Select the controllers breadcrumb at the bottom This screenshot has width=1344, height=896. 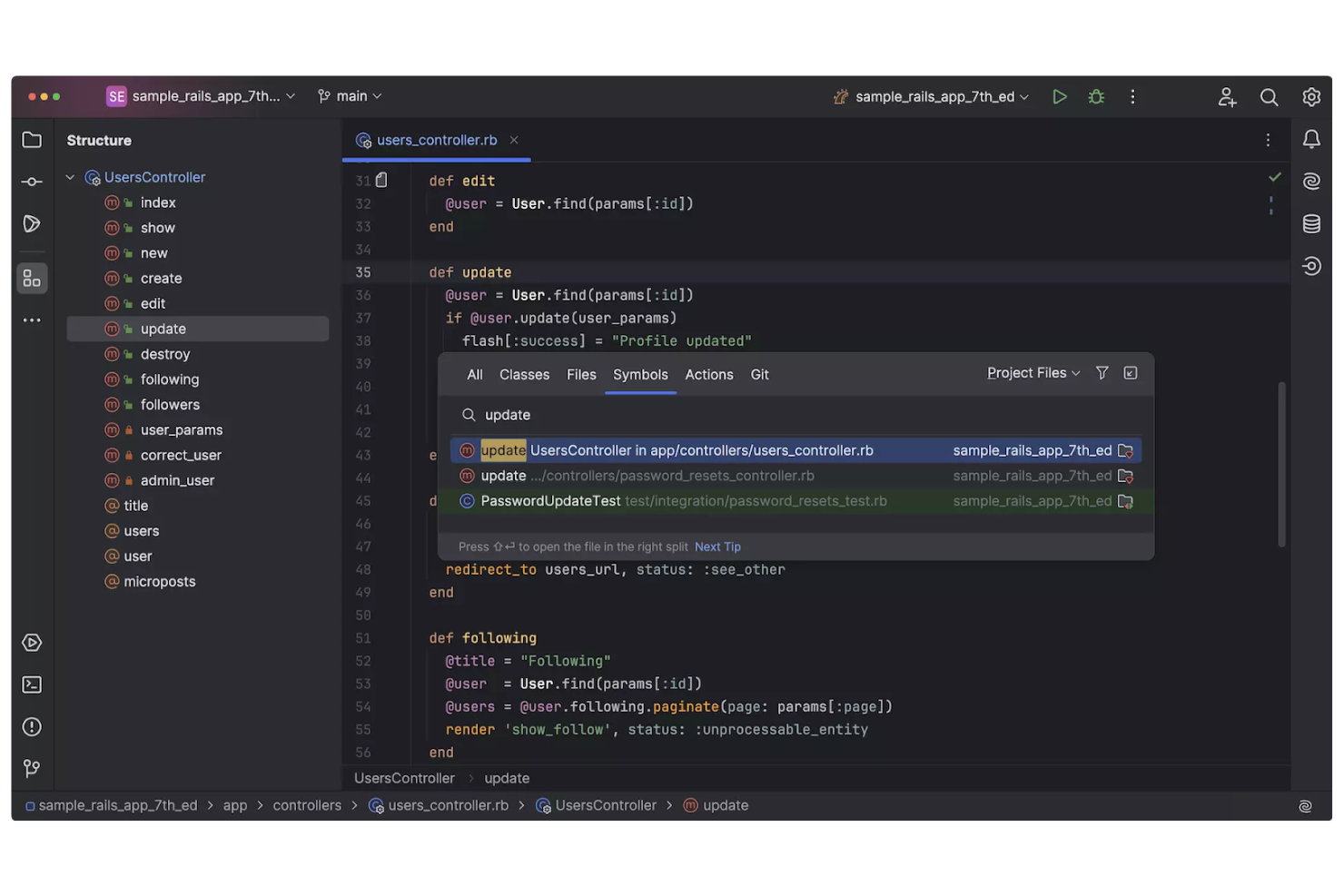point(307,804)
